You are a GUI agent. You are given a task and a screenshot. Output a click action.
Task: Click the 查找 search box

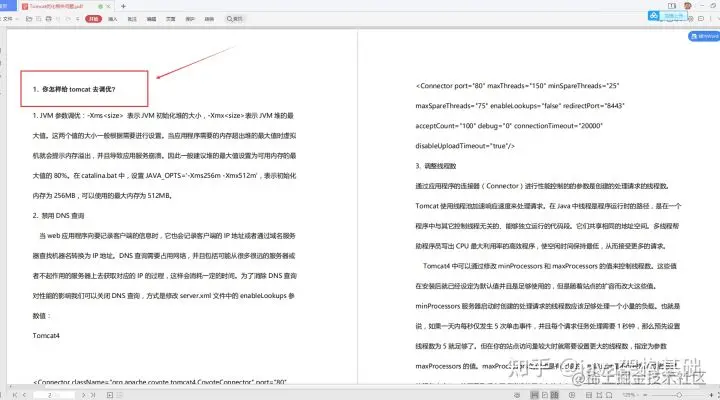pos(235,19)
